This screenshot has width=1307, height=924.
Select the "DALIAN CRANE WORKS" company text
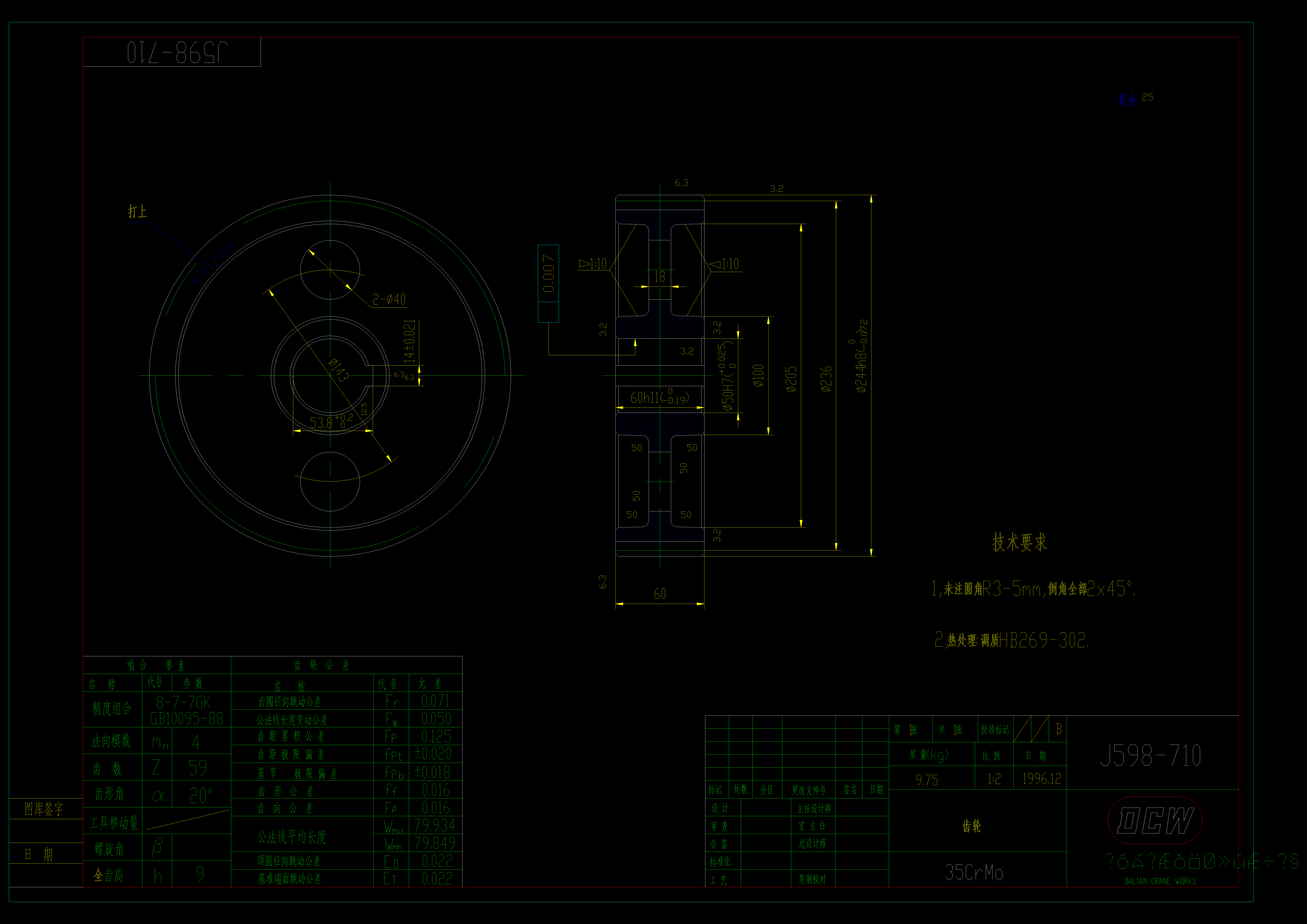click(1160, 881)
